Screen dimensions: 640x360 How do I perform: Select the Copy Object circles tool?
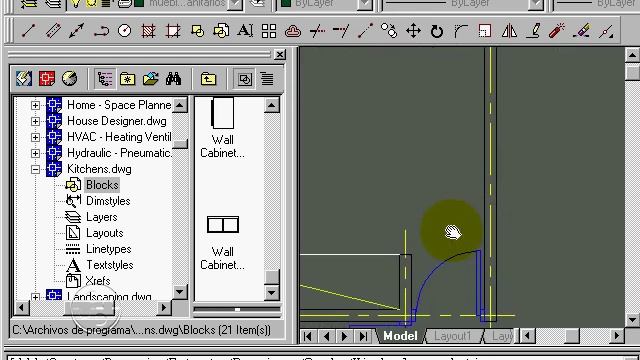[389, 31]
